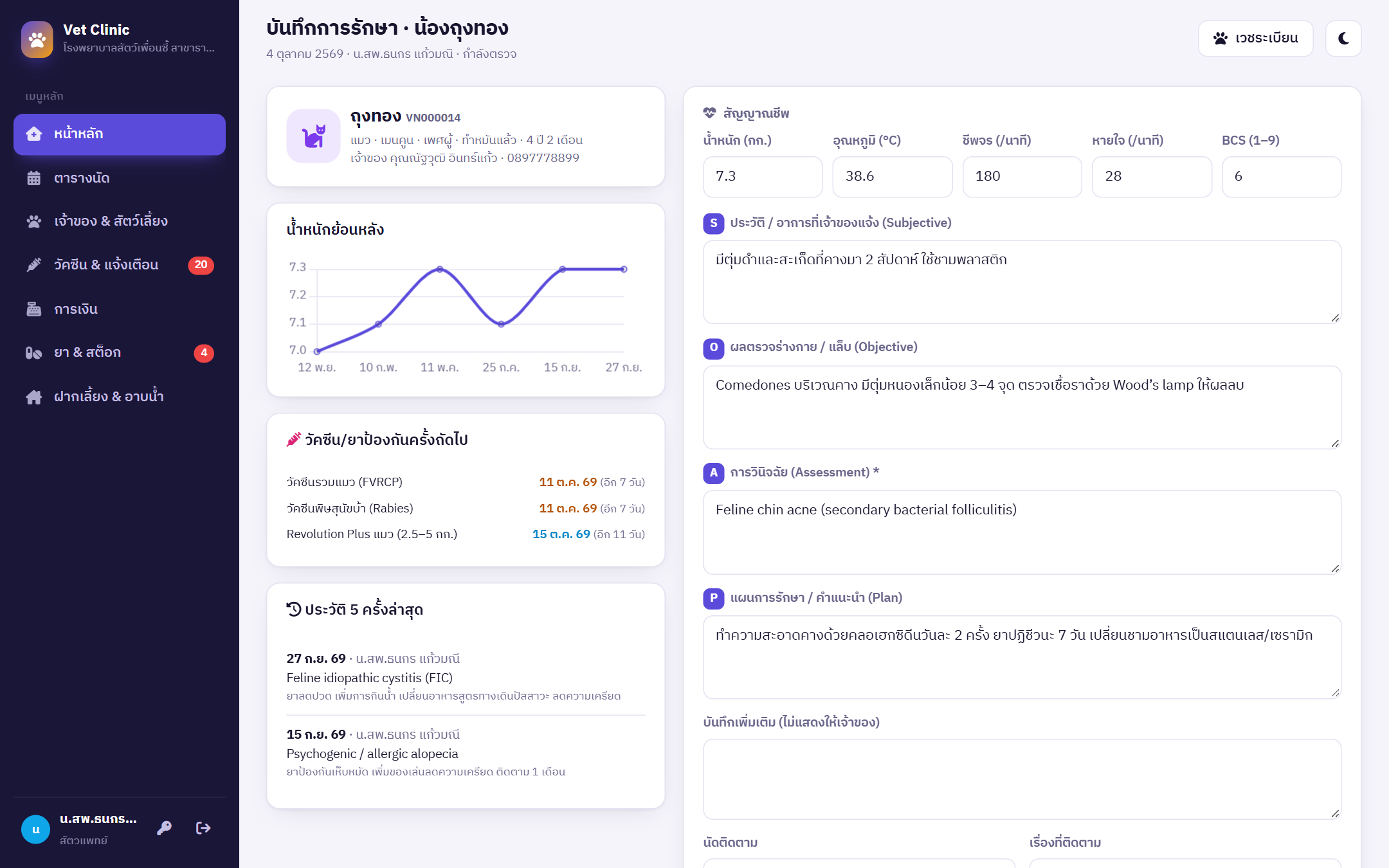
Task: Open ตารางนัด appointment schedule
Action: coord(120,178)
